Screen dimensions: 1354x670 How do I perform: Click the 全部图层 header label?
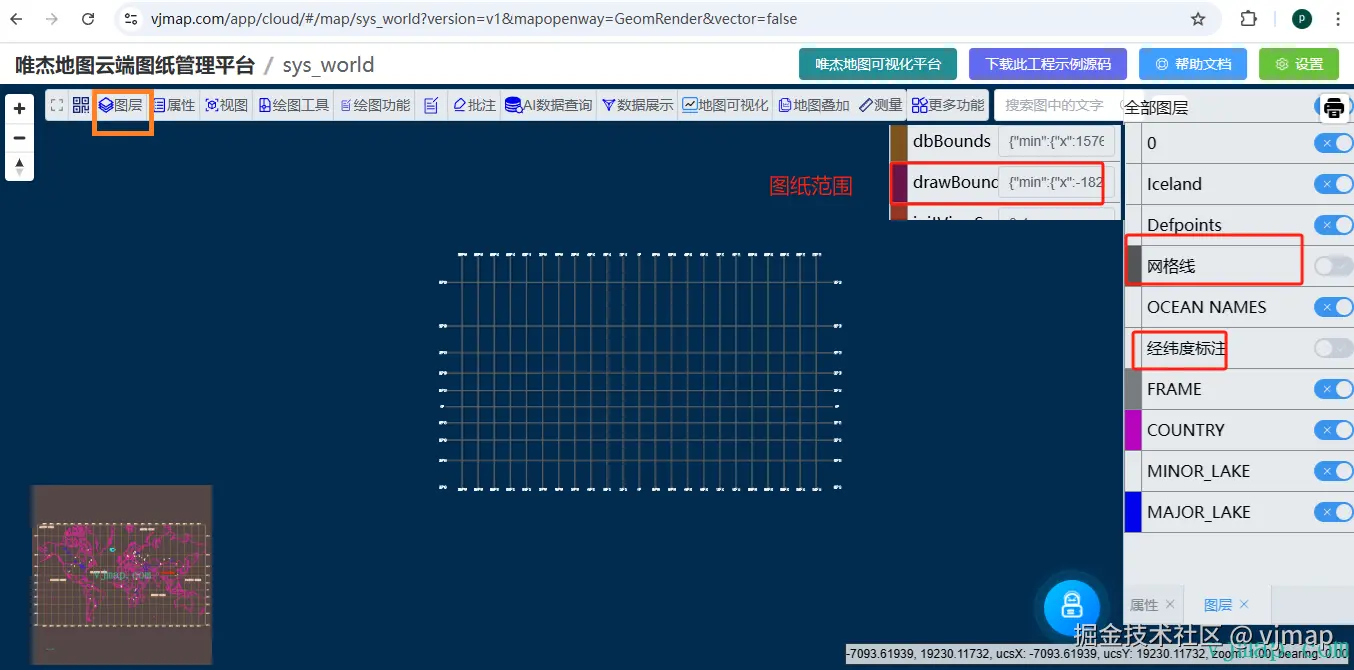[1156, 107]
